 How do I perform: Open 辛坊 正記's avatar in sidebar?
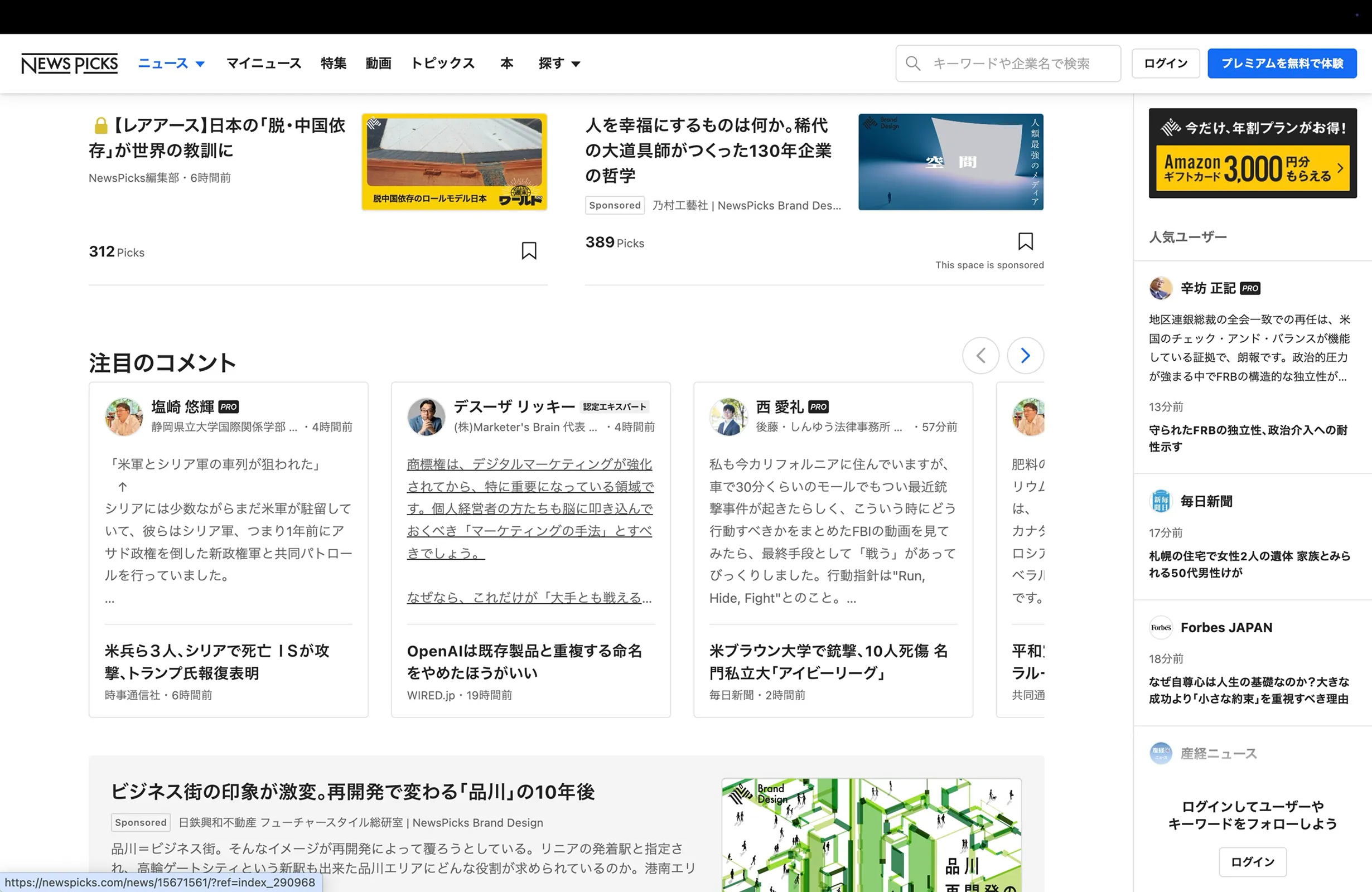coord(1161,288)
